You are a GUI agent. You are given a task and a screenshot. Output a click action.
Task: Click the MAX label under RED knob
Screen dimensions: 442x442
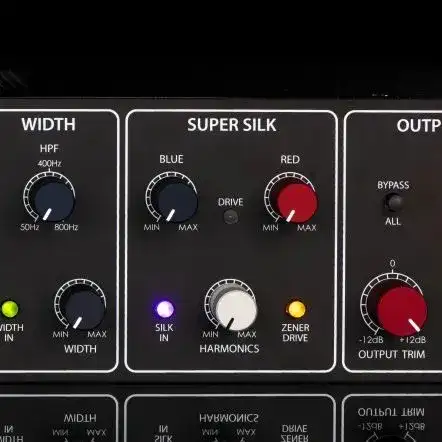[307, 228]
